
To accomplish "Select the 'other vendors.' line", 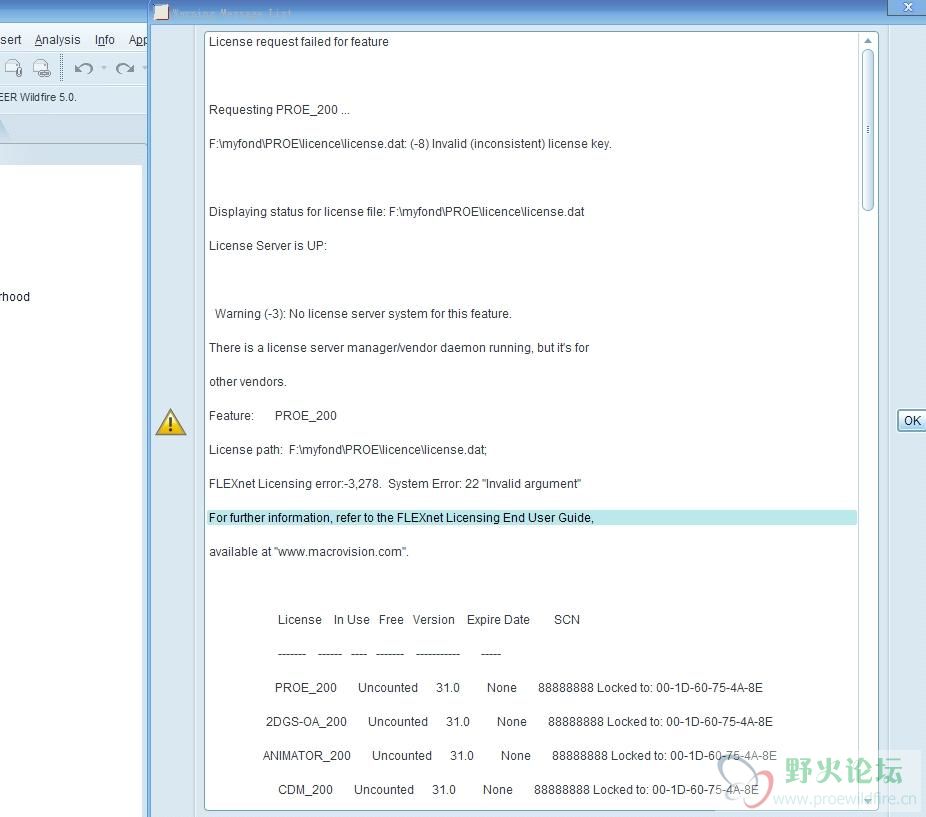I will pyautogui.click(x=532, y=382).
